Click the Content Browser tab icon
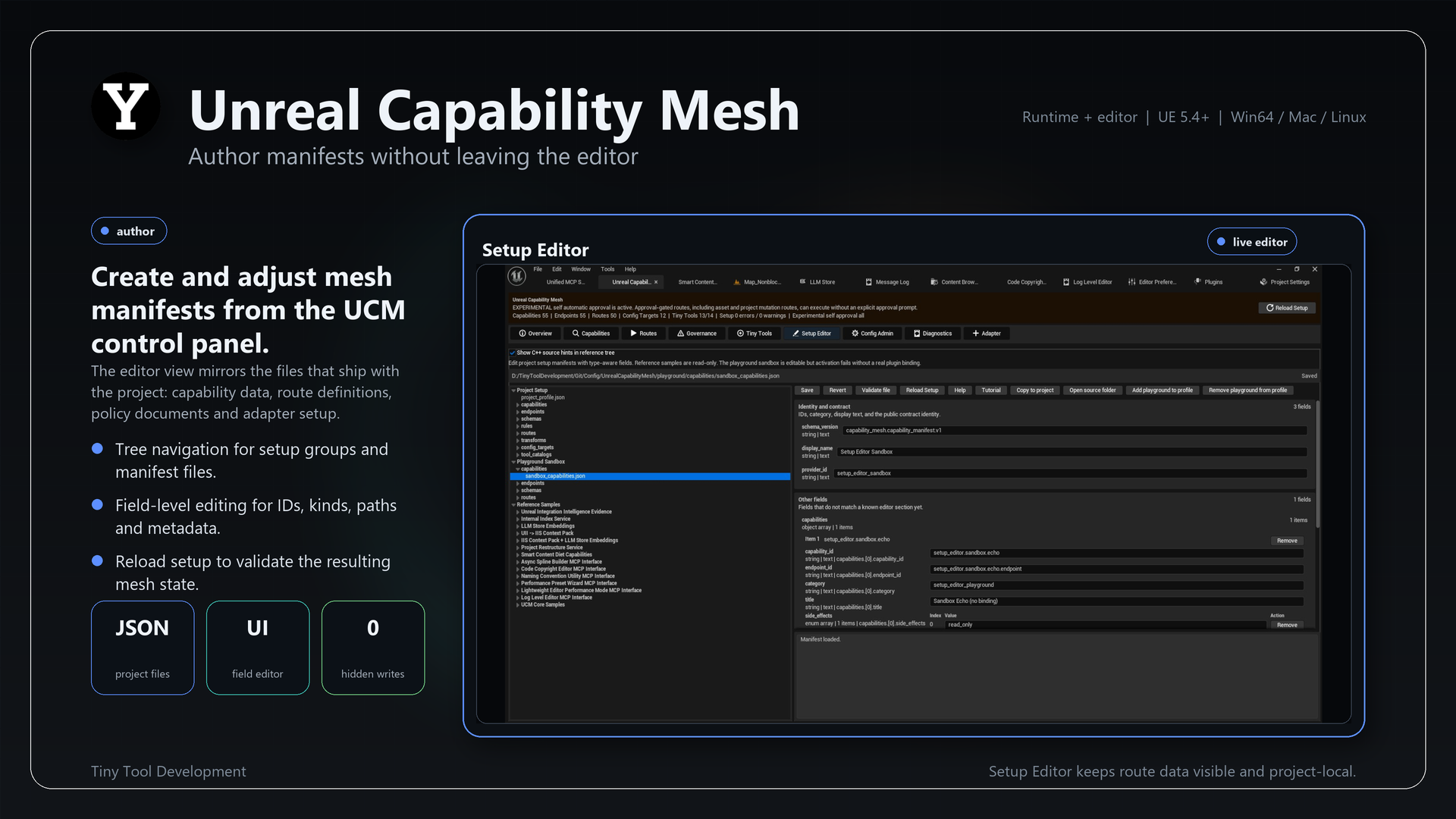Image resolution: width=1456 pixels, height=819 pixels. [934, 282]
